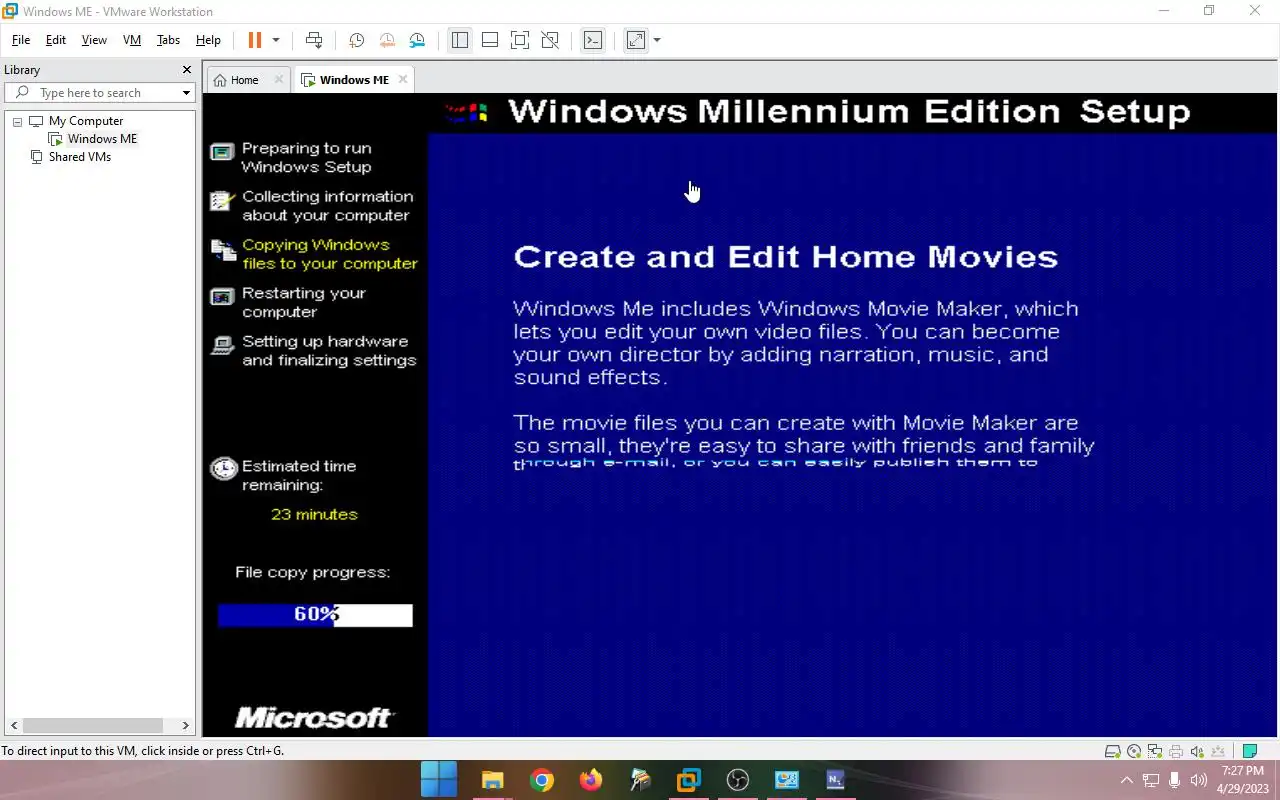Viewport: 1280px width, 800px height.
Task: Select the Windows ME tab
Action: click(354, 80)
